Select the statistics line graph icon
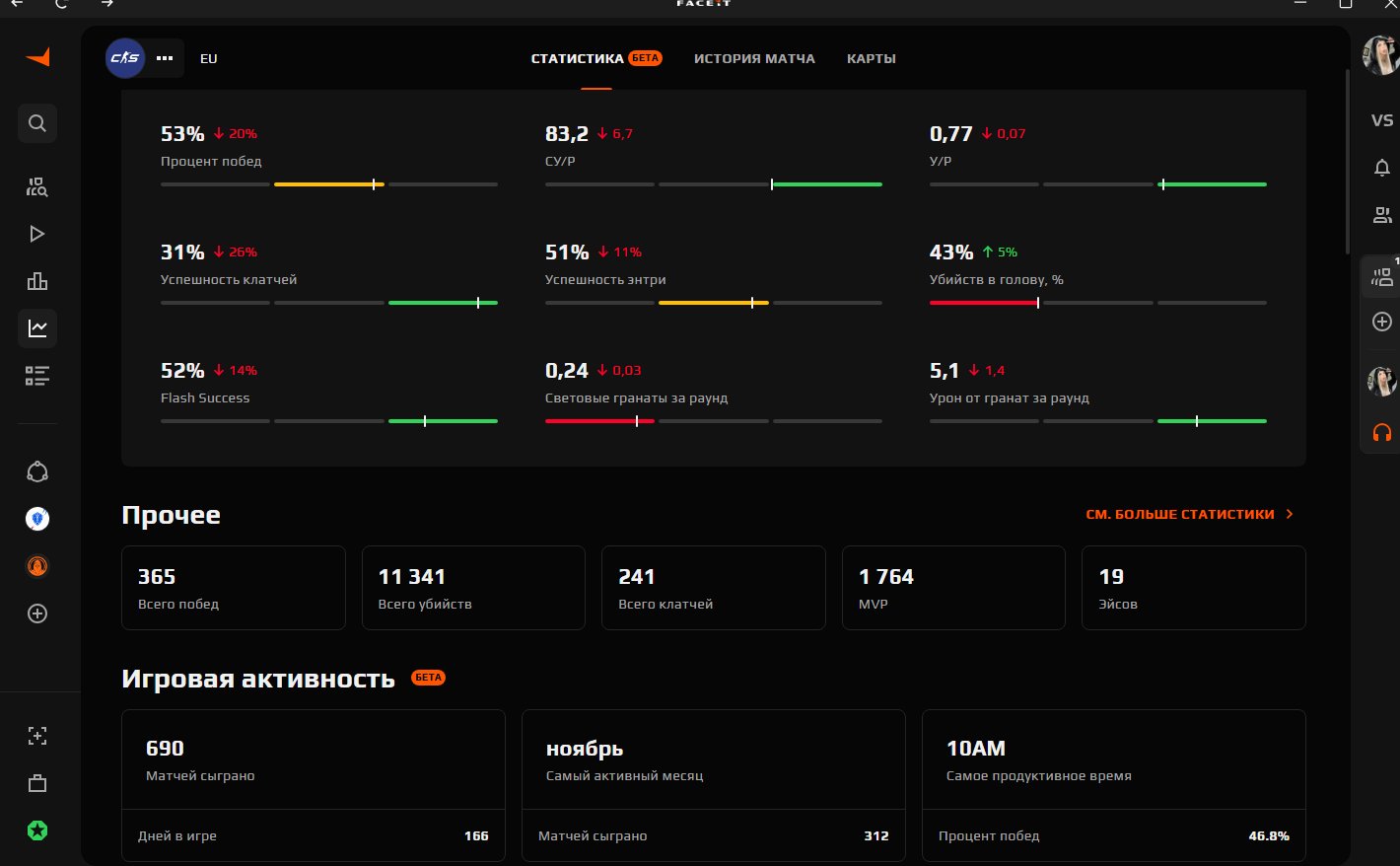The width and height of the screenshot is (1400, 866). click(37, 328)
